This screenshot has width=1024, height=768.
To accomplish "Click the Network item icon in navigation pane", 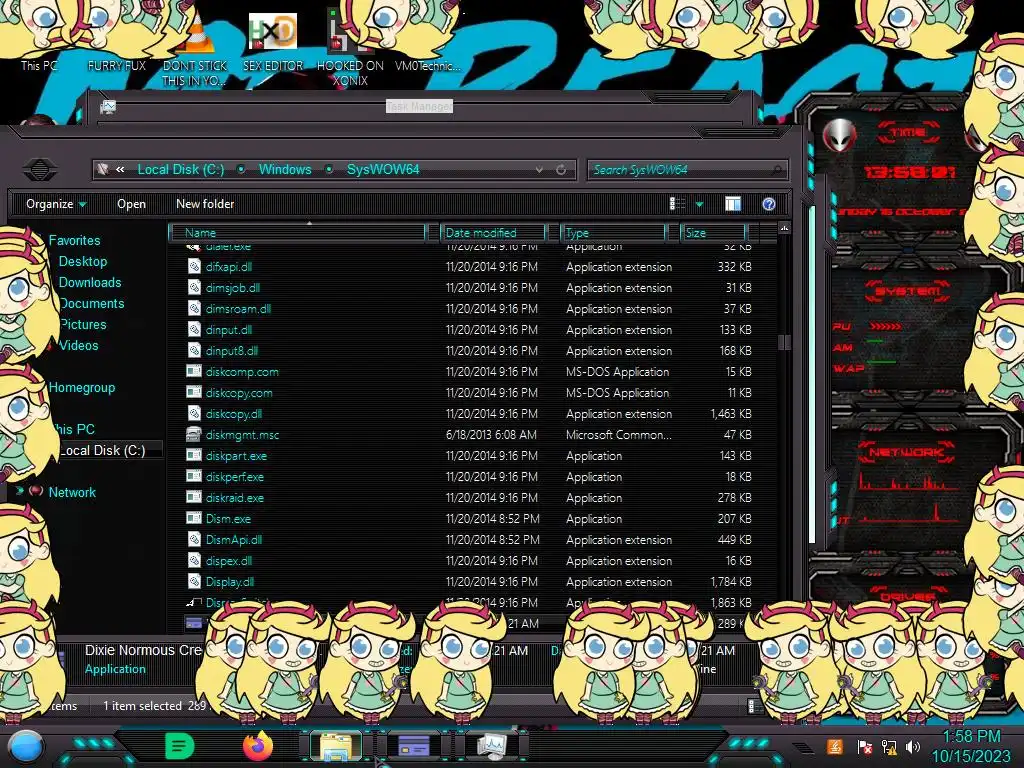I will tap(37, 491).
